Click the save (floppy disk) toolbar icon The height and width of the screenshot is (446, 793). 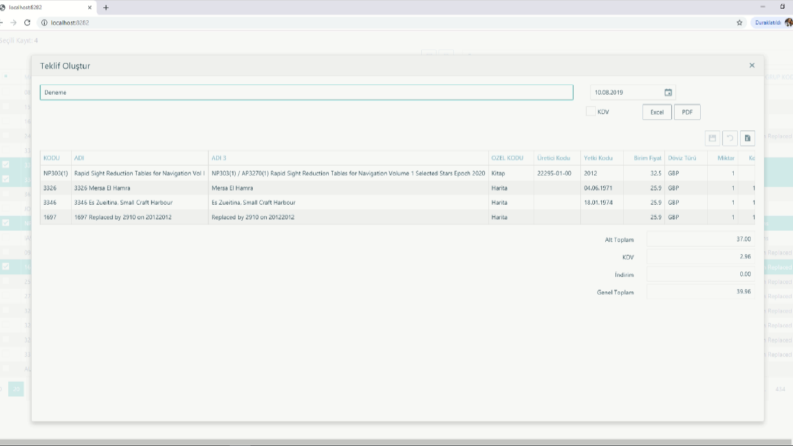tap(713, 138)
